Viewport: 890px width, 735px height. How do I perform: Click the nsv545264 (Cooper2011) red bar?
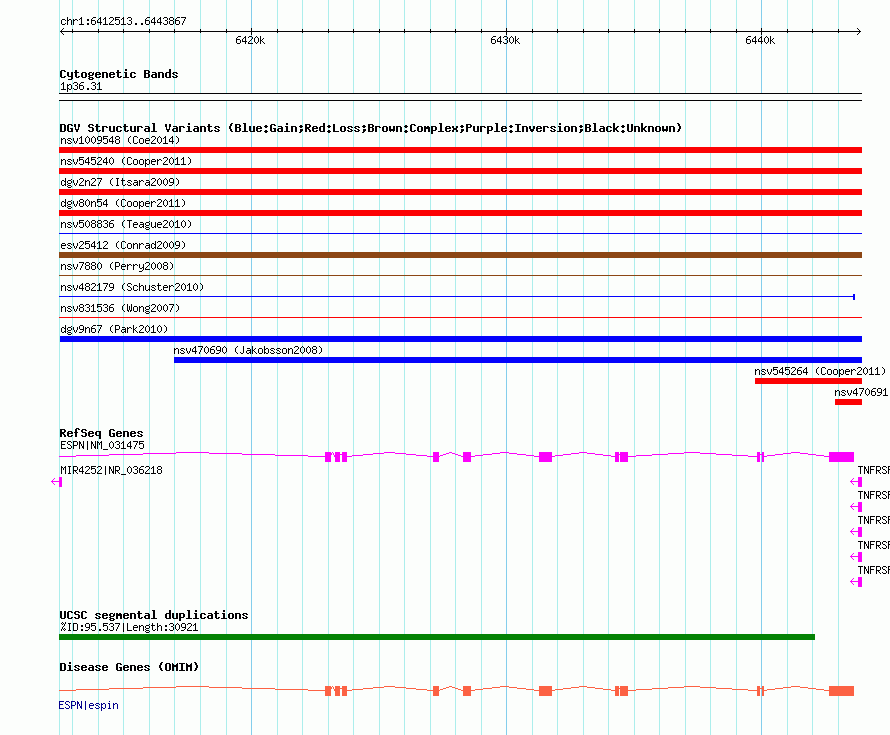tap(808, 381)
